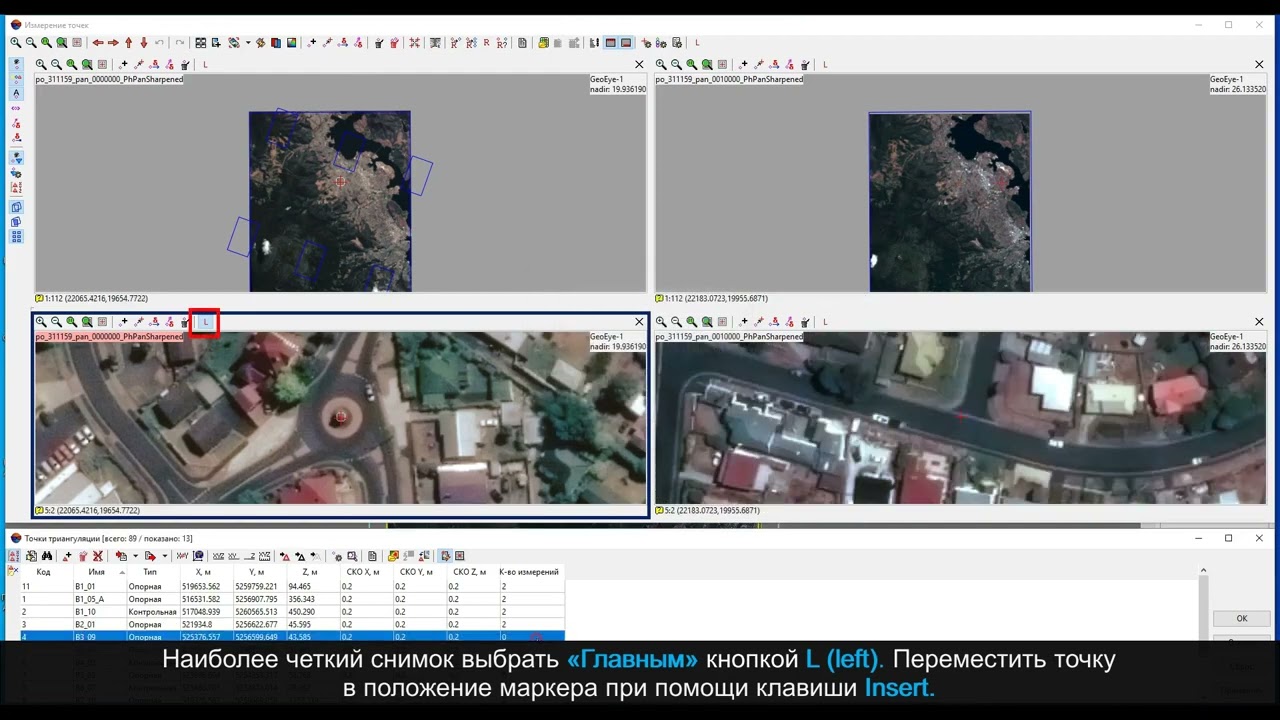Screen dimensions: 1280x720
Task: Click the globe icon in triangulation points toolbar
Action: (198, 556)
